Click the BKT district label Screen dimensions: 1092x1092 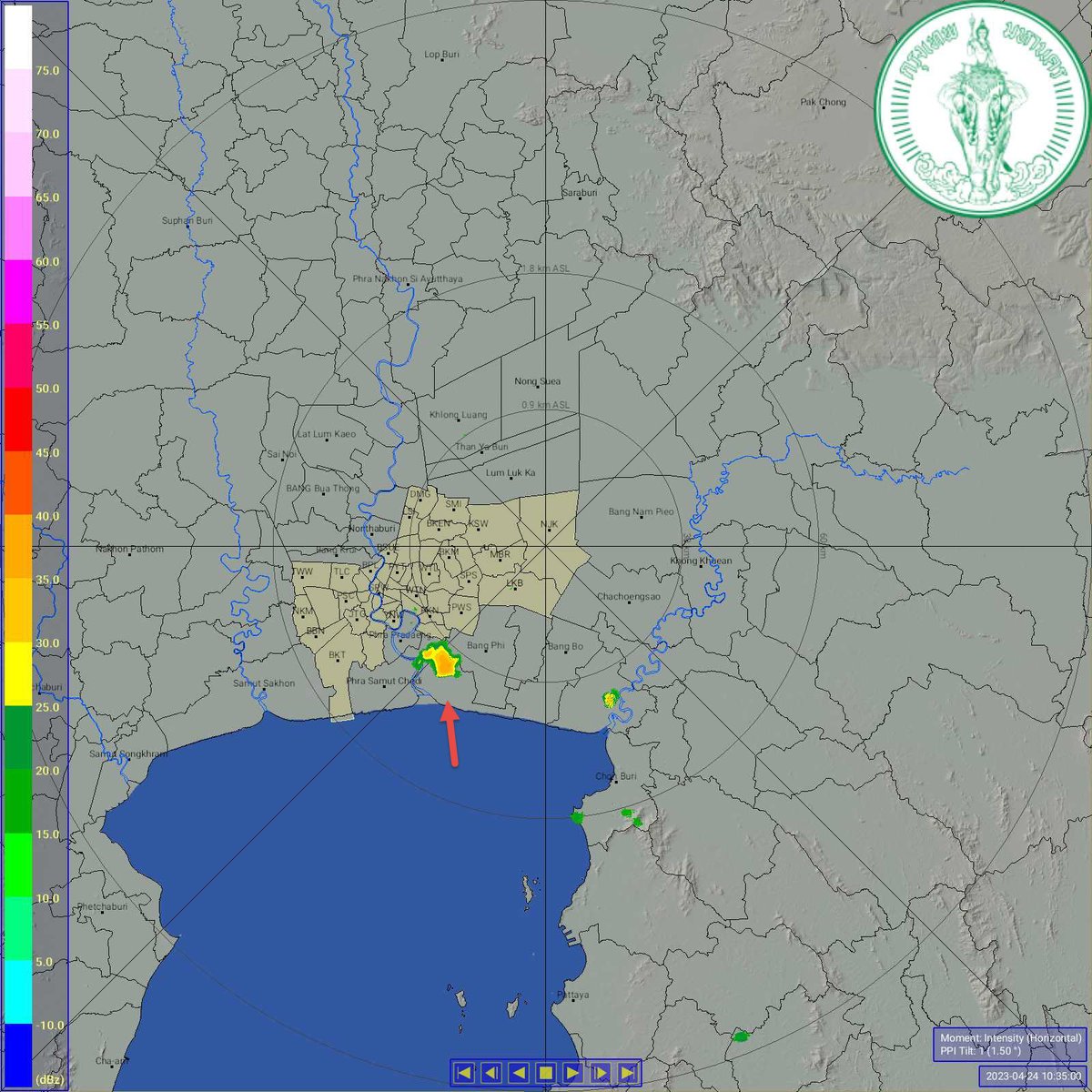(337, 655)
